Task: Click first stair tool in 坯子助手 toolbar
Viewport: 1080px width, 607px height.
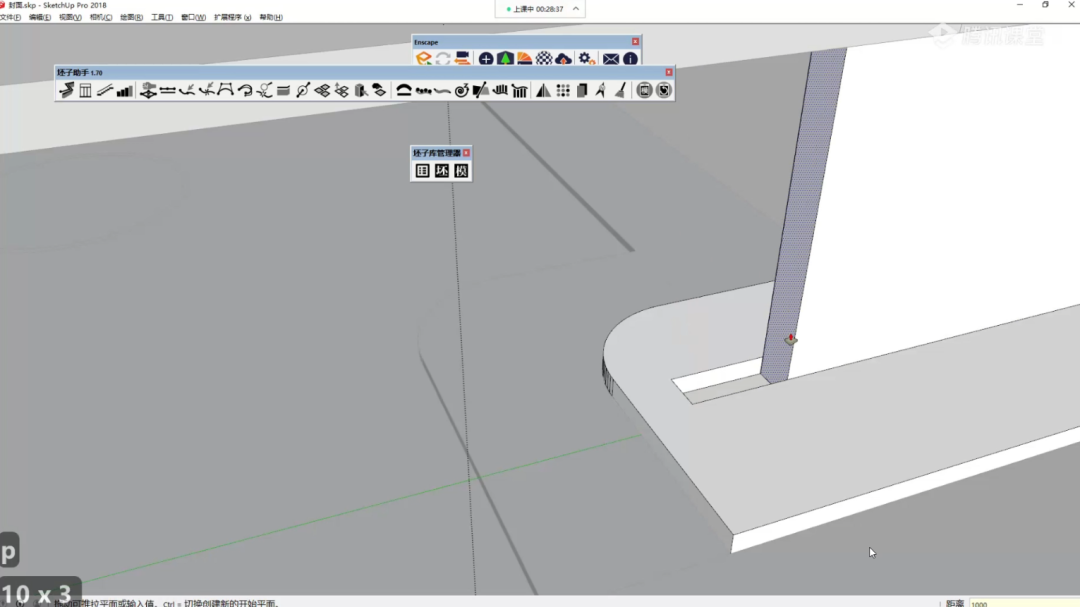Action: coord(66,90)
